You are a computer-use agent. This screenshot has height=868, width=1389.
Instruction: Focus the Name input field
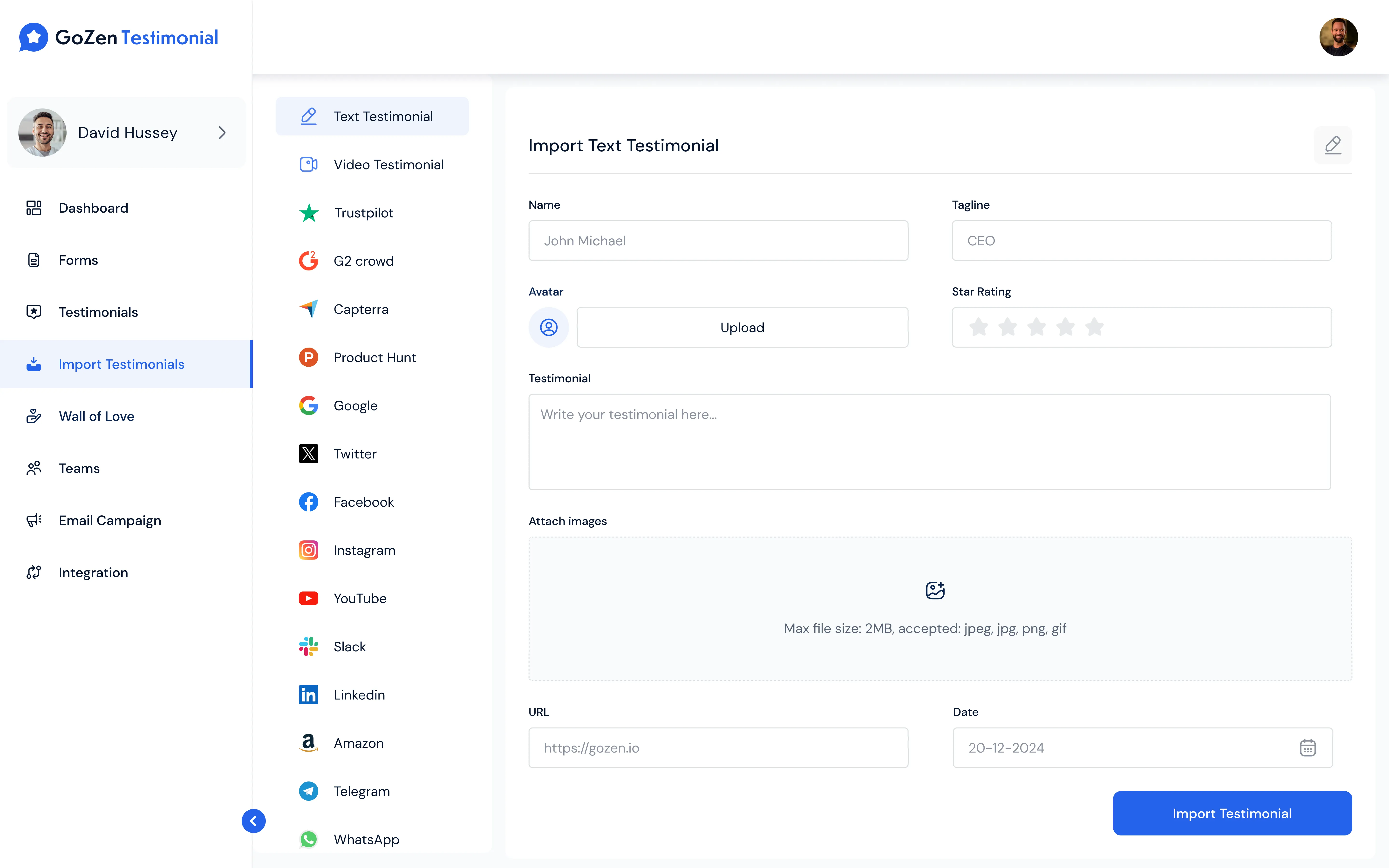pos(718,241)
